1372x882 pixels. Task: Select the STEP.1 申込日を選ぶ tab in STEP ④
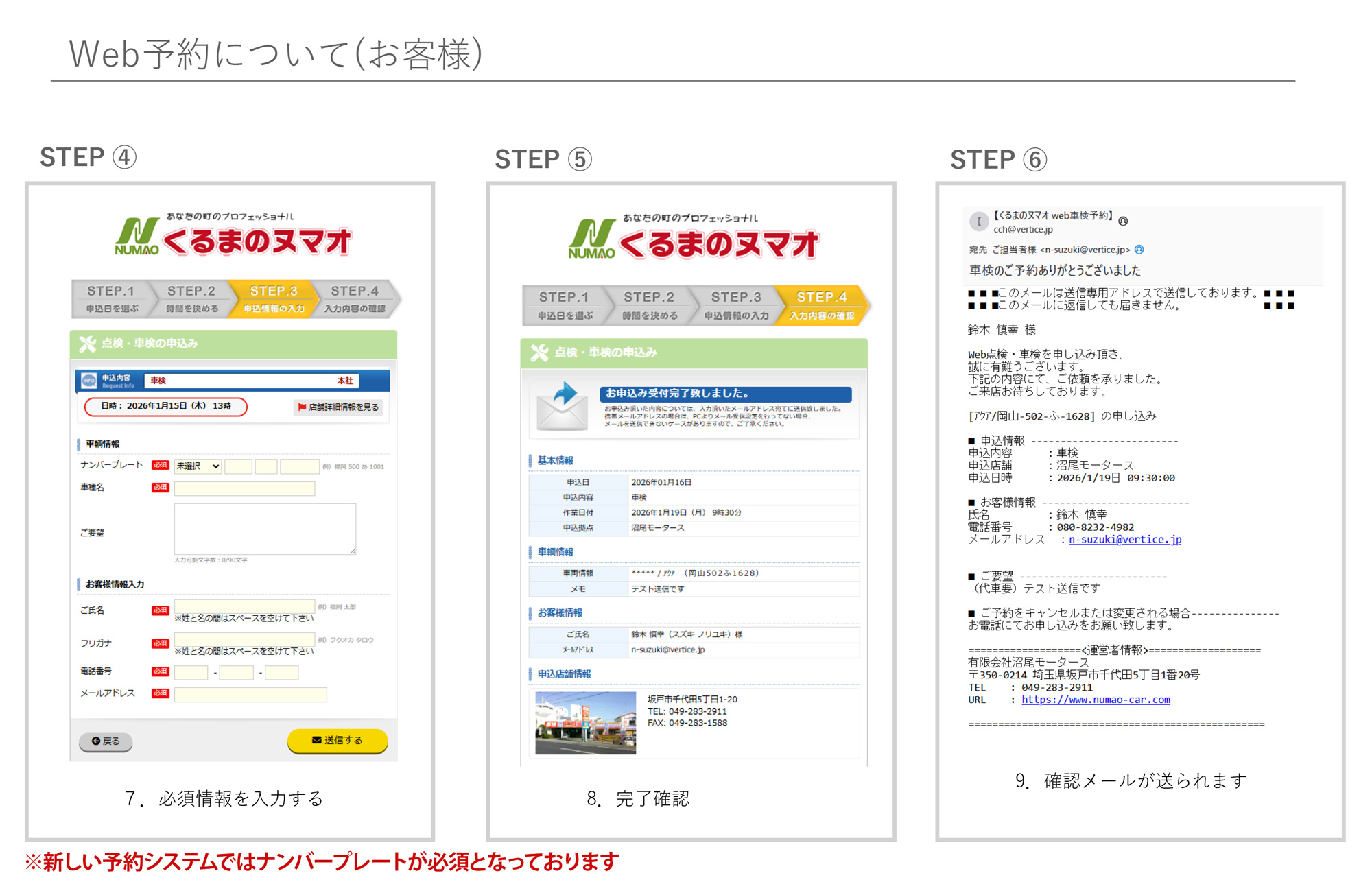[111, 299]
